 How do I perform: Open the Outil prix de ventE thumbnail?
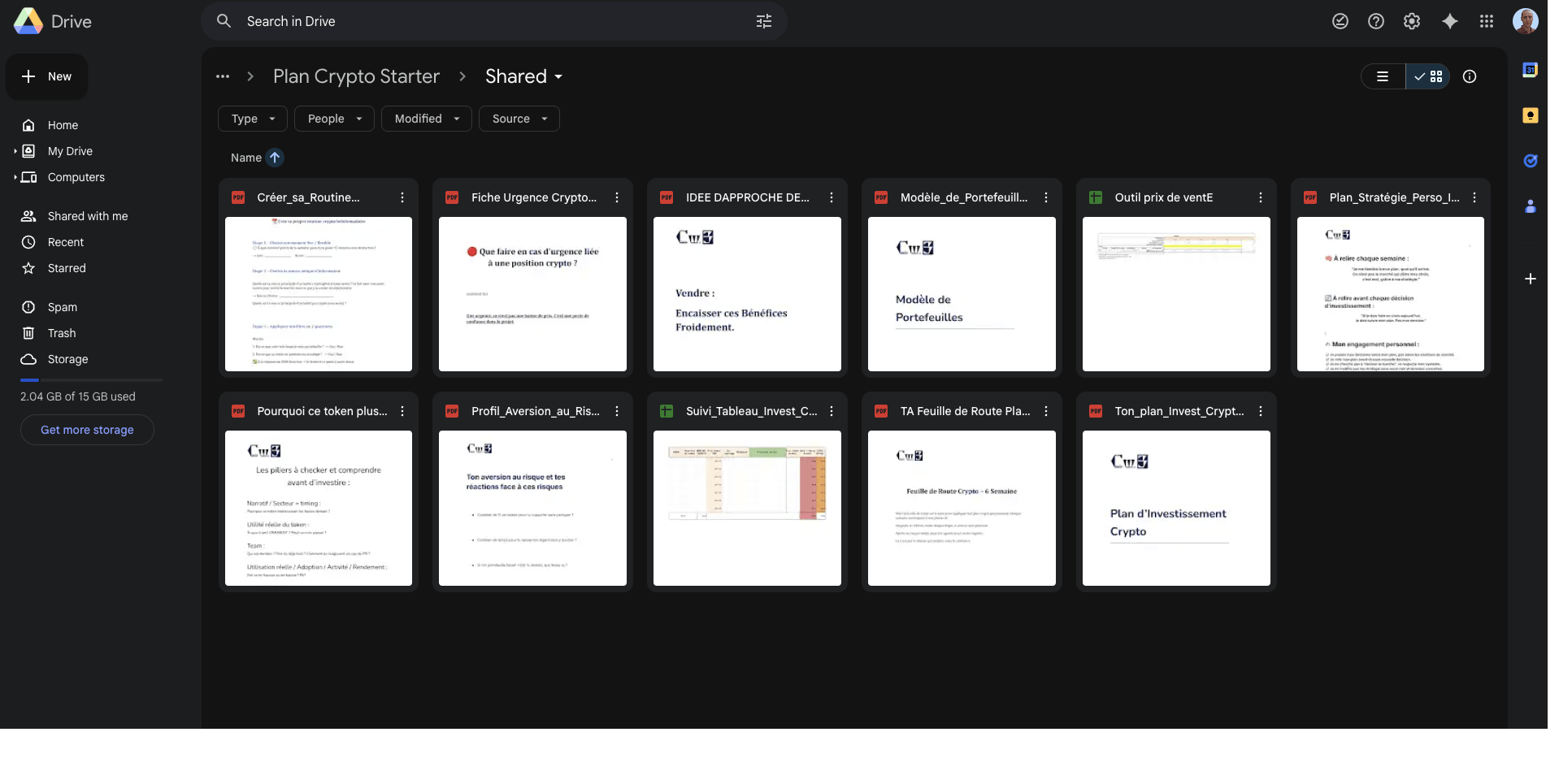(x=1176, y=294)
